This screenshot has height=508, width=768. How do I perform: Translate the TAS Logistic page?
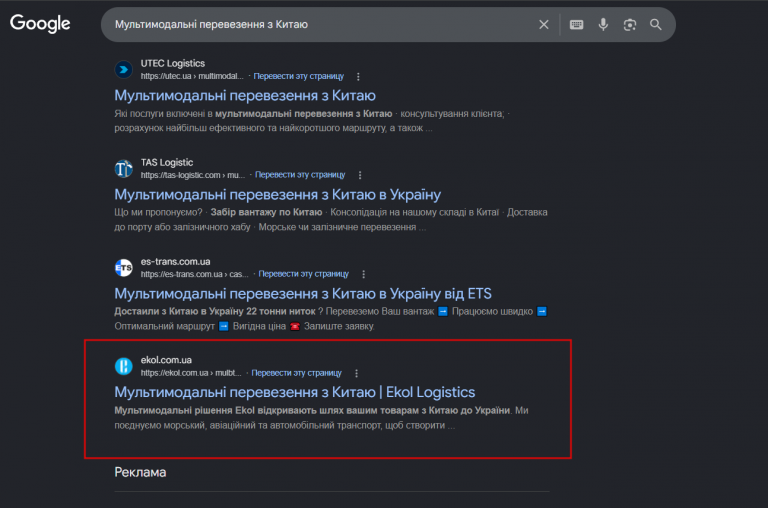pos(300,175)
